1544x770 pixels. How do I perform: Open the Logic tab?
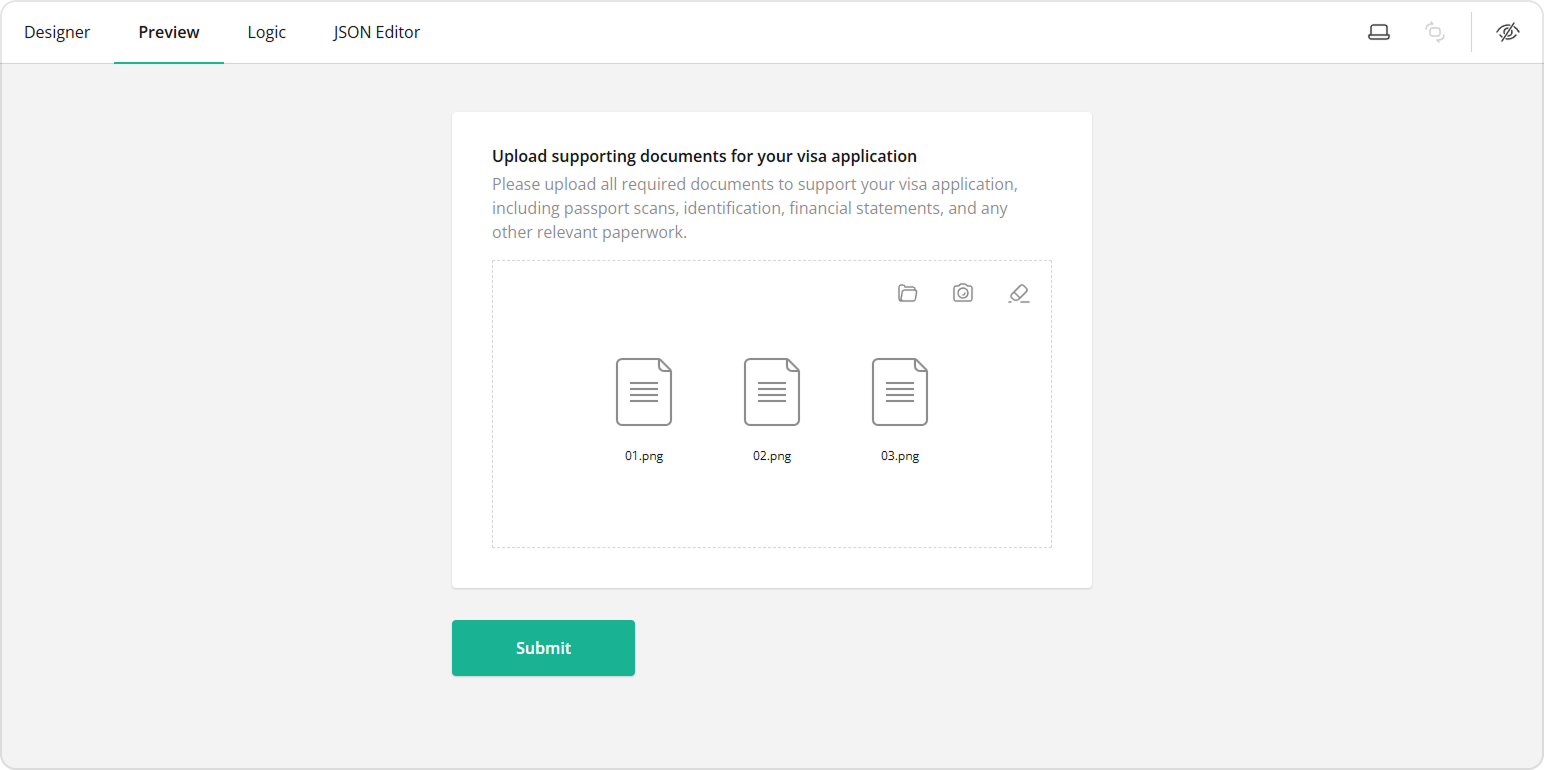click(x=266, y=31)
